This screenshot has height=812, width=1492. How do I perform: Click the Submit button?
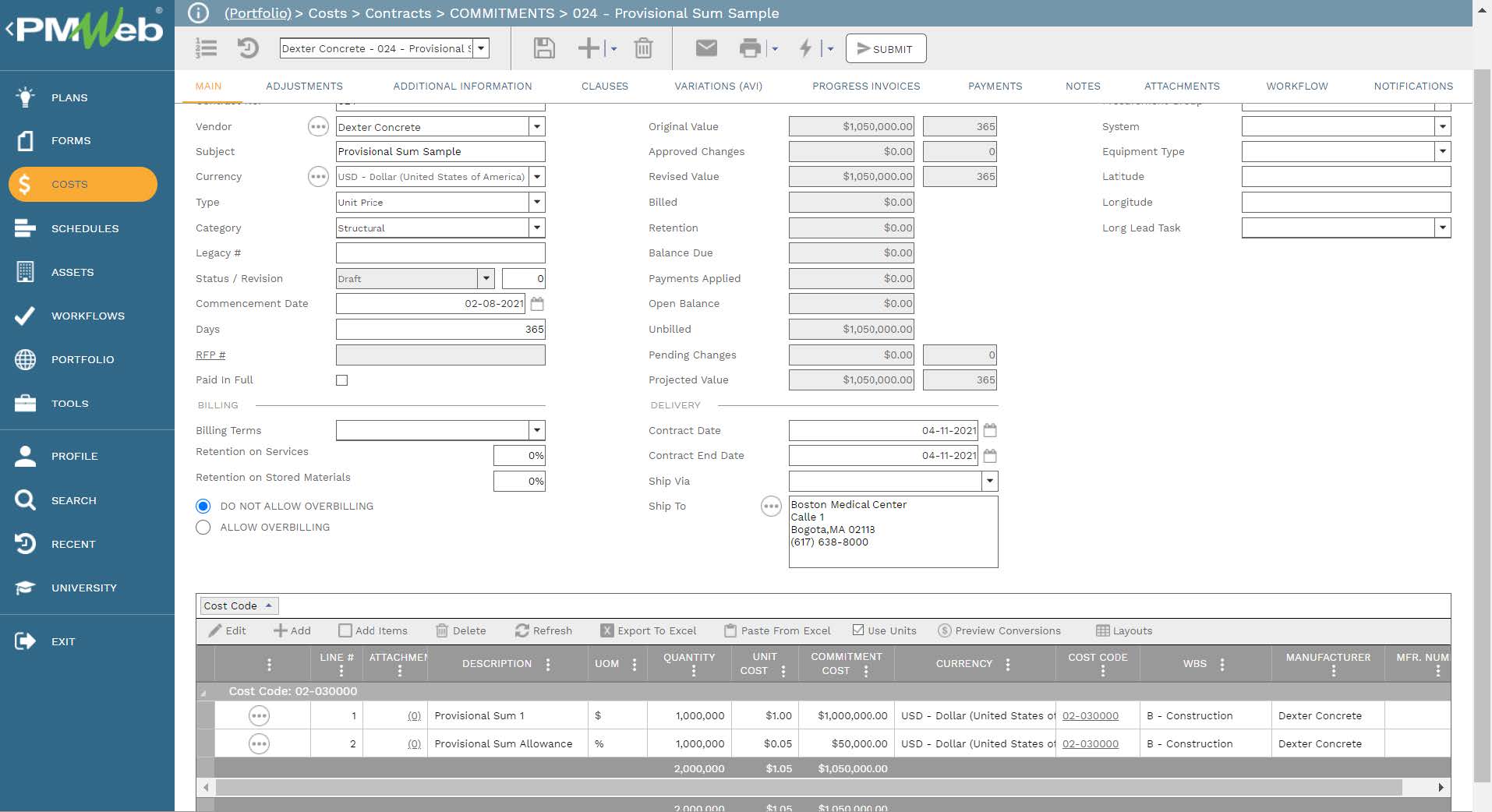point(886,48)
